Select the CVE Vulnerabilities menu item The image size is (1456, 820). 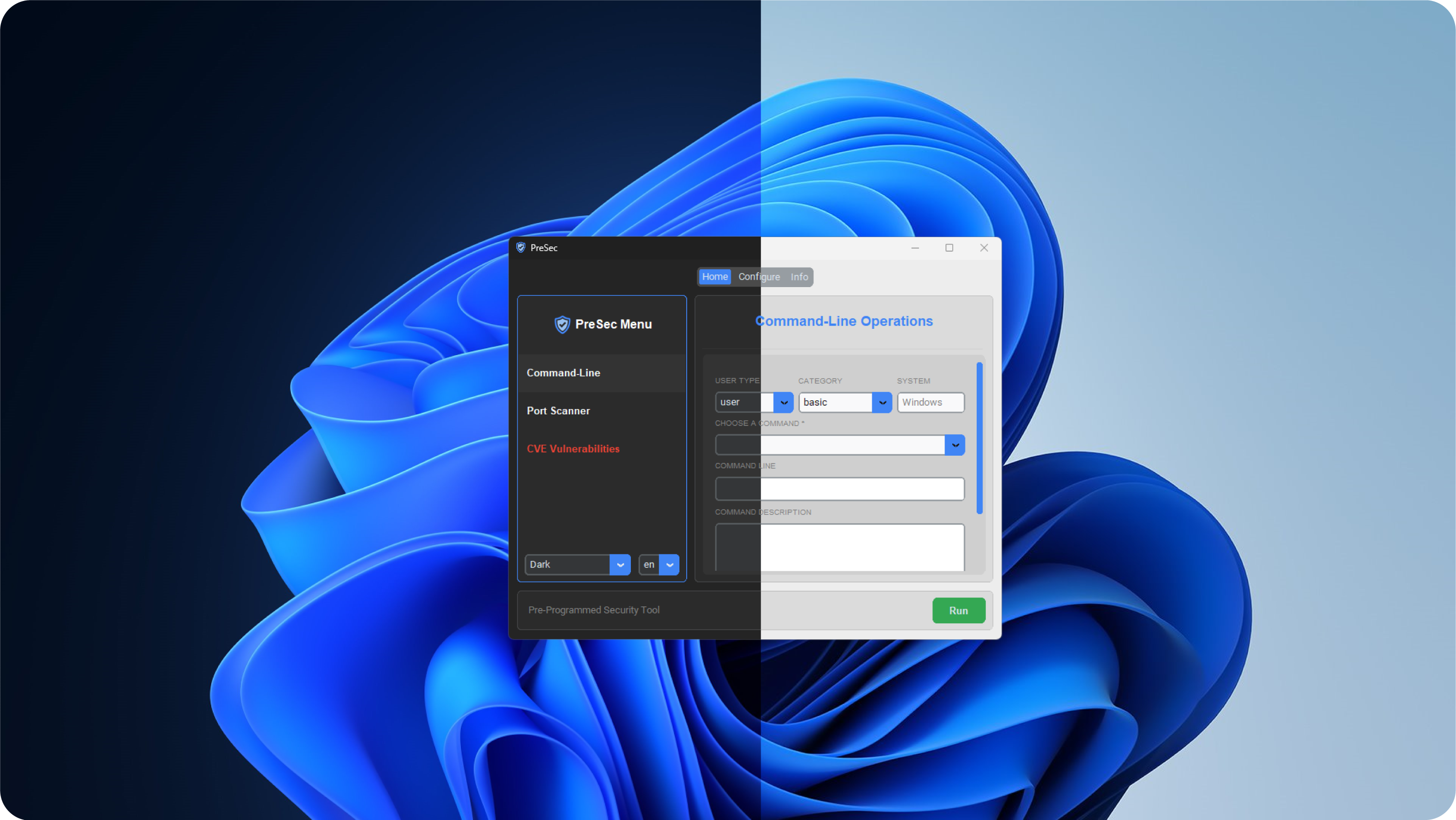573,448
